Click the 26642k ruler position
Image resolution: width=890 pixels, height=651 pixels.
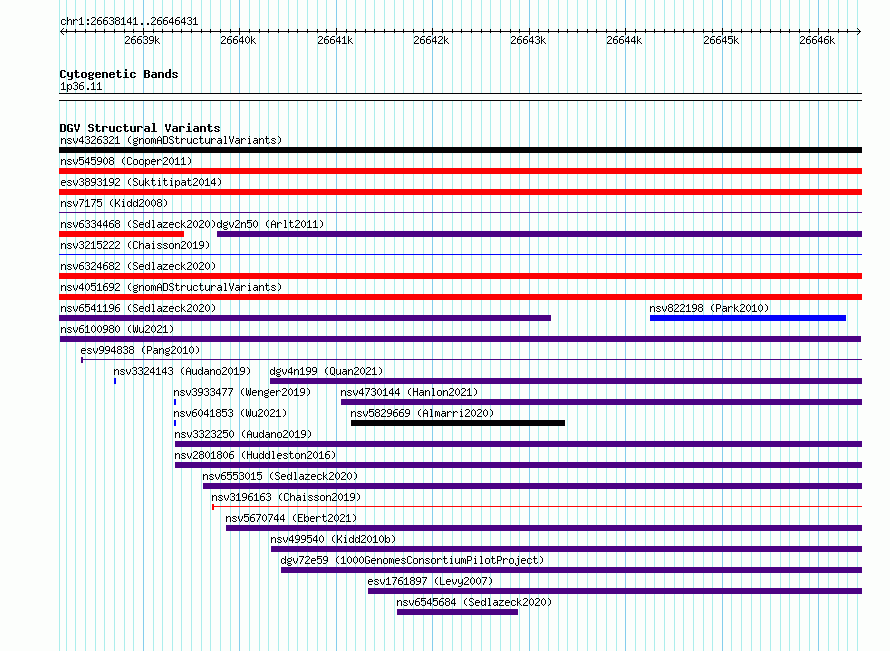click(x=431, y=40)
